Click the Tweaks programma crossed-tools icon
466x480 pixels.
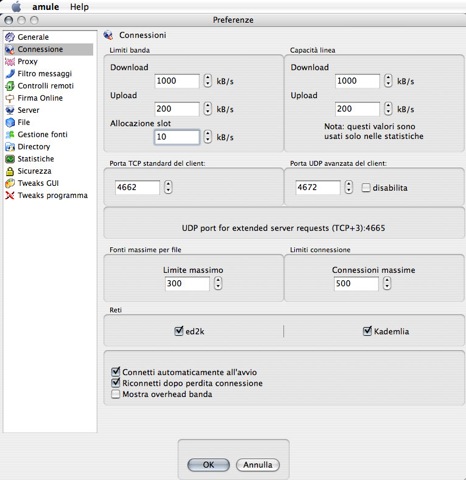(10, 196)
